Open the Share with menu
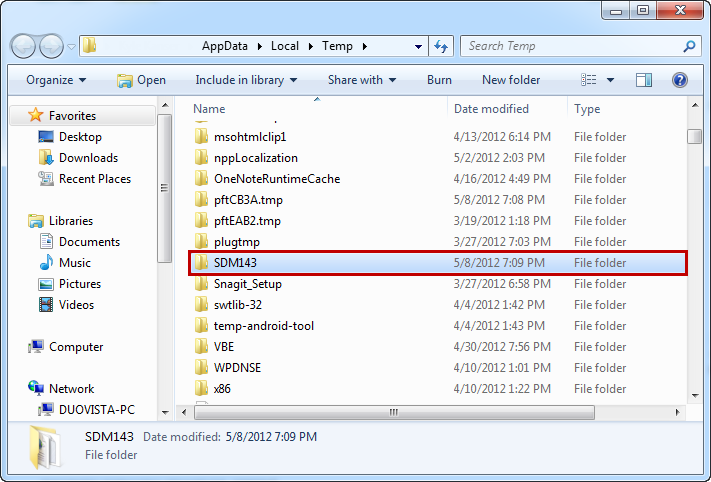This screenshot has width=711, height=482. click(362, 80)
